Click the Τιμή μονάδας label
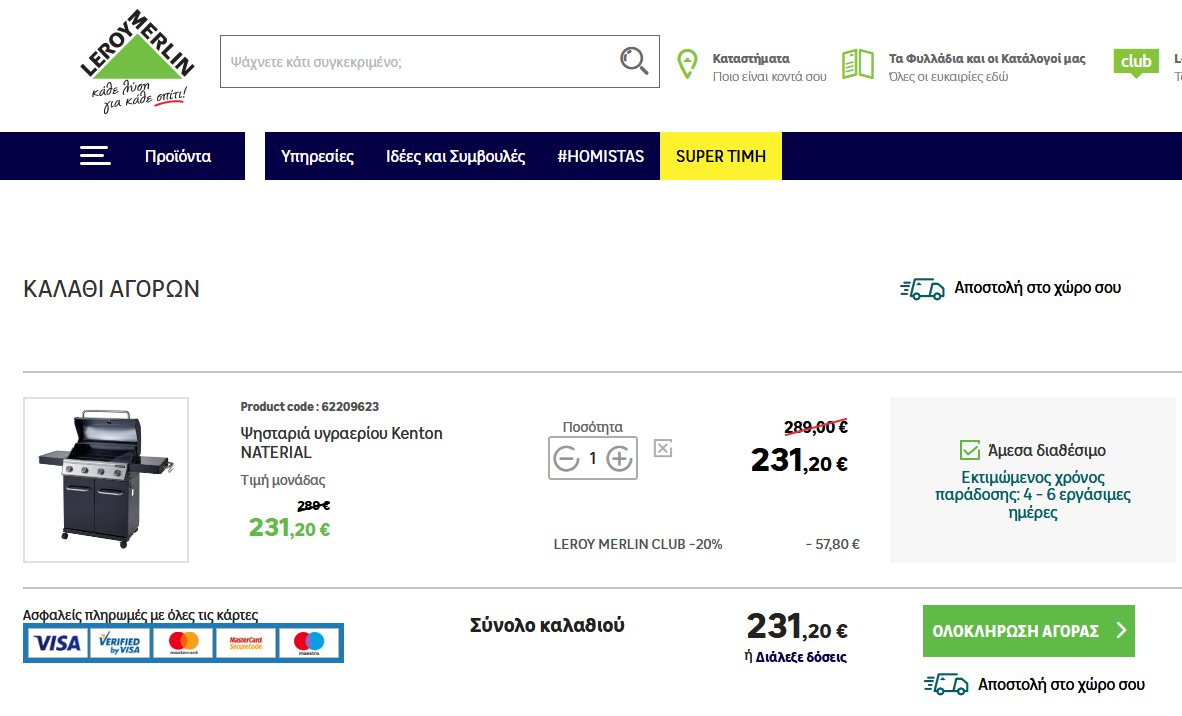1182x716 pixels. (283, 480)
